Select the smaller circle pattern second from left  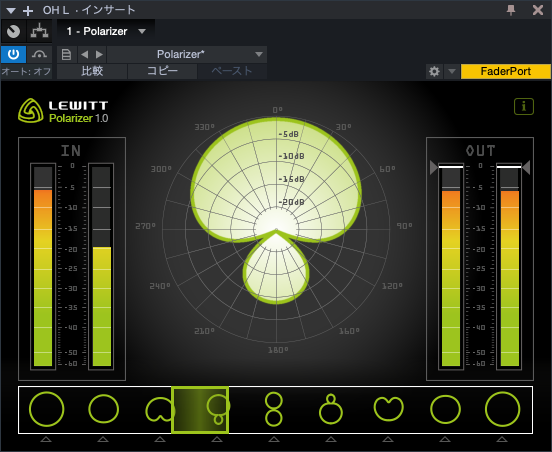(104, 409)
